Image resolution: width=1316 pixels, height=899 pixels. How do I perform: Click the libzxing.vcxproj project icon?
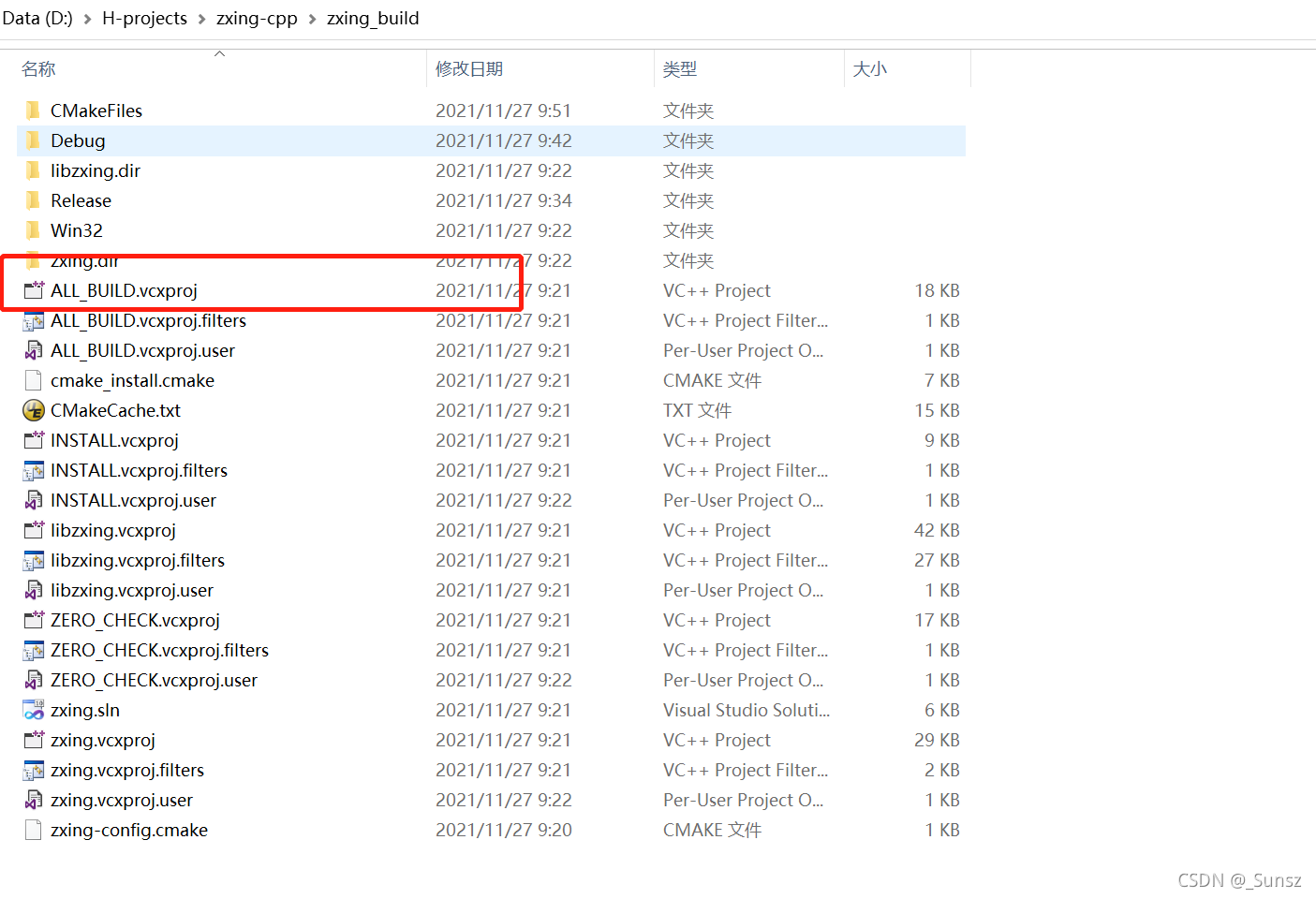pyautogui.click(x=34, y=530)
